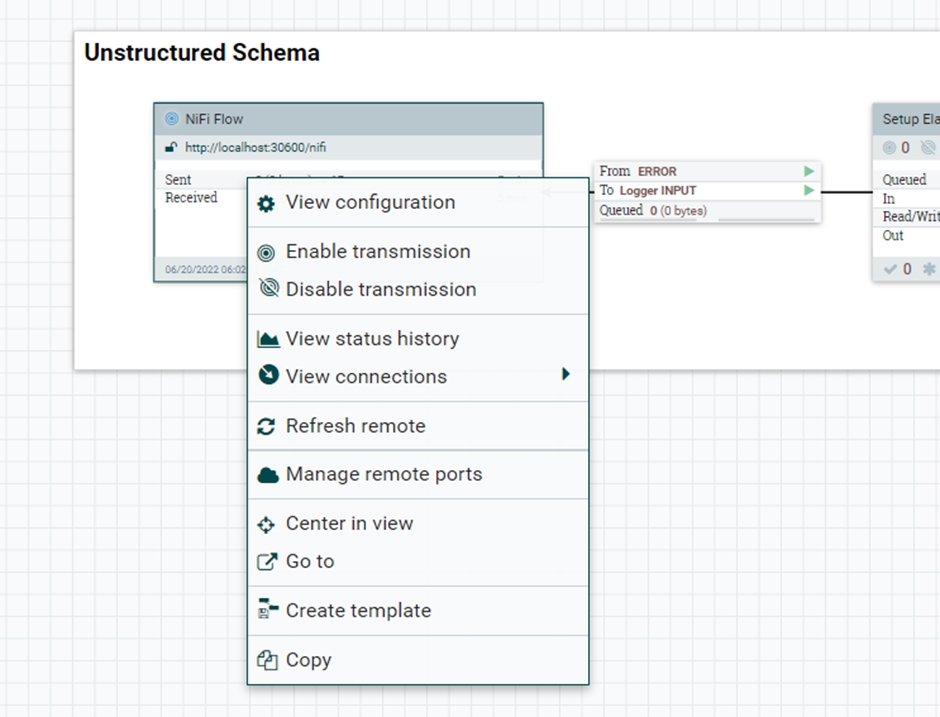Click the Refresh remote sync icon
Image resolution: width=940 pixels, height=717 pixels.
(266, 427)
